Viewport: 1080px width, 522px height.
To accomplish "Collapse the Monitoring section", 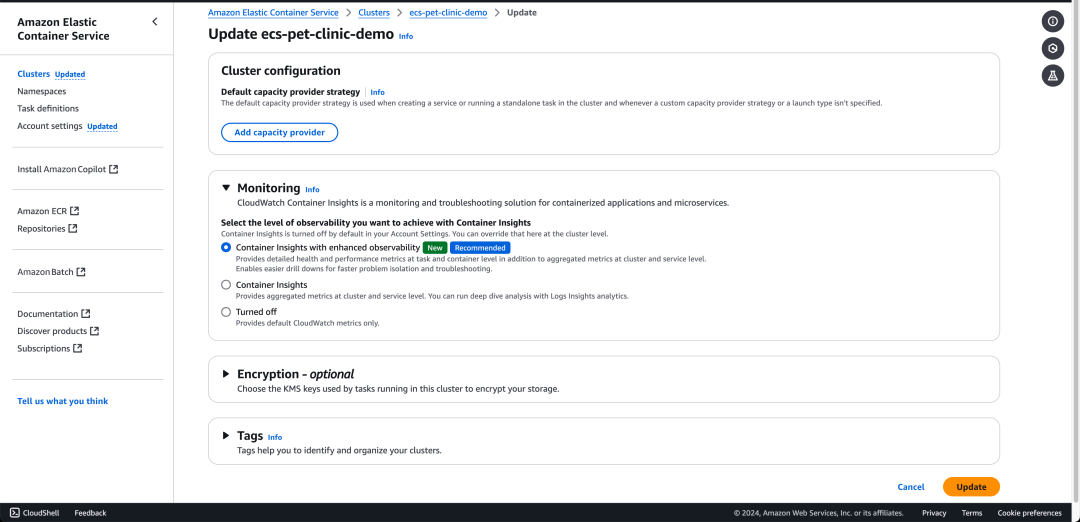I will click(225, 187).
